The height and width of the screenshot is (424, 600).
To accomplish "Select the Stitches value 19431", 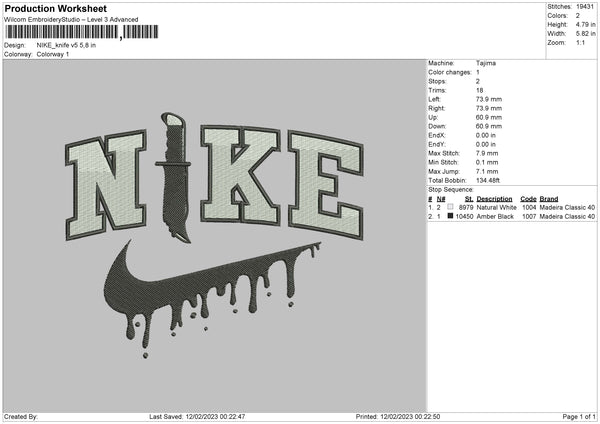I will point(585,7).
